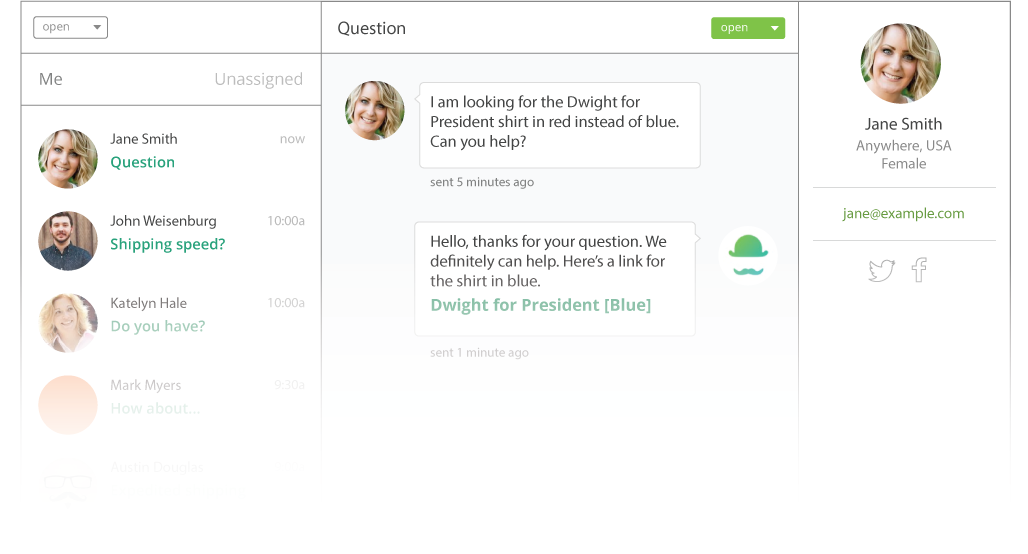
Task: Open Katelyn Hale's Do you have? conversation
Action: point(171,322)
